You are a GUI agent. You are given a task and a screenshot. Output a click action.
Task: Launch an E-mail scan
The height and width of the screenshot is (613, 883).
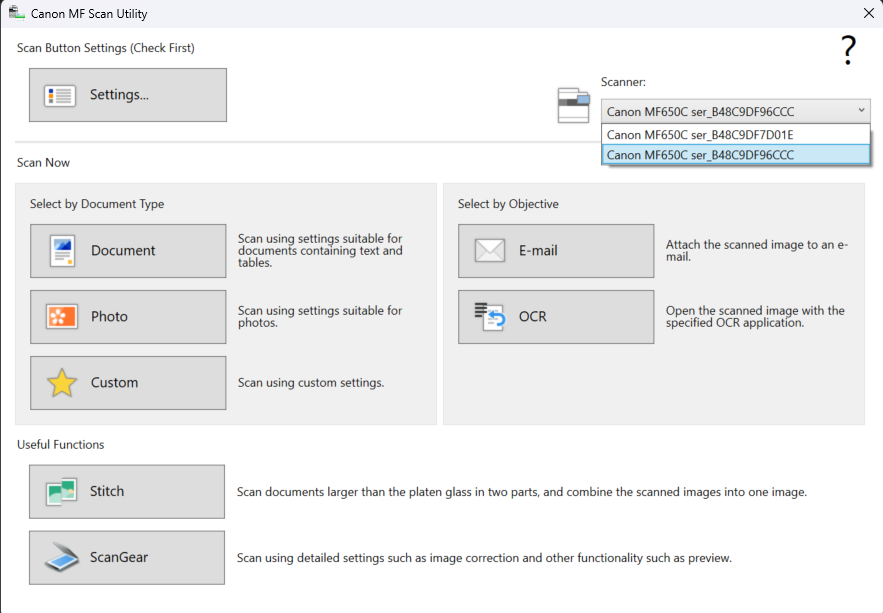(555, 250)
